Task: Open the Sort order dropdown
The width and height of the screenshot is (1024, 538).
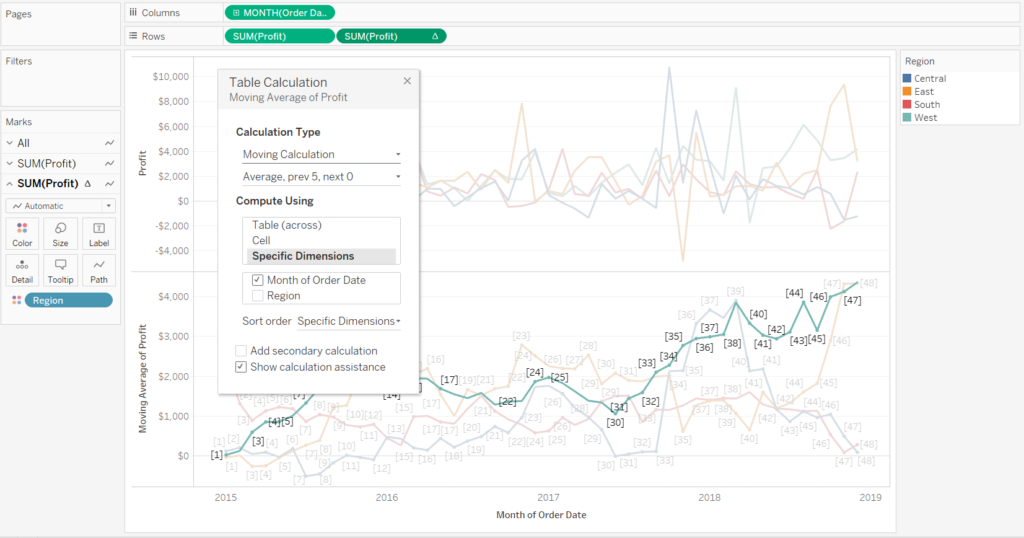Action: click(x=348, y=321)
